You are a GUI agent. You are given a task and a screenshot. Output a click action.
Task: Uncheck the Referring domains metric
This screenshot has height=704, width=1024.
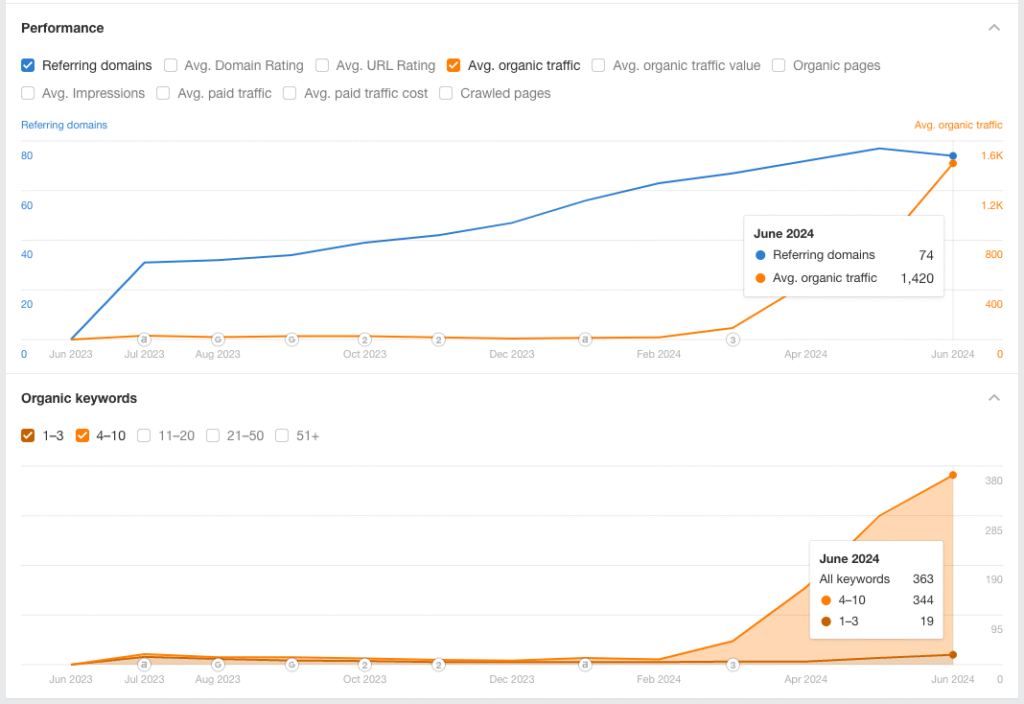(x=27, y=65)
